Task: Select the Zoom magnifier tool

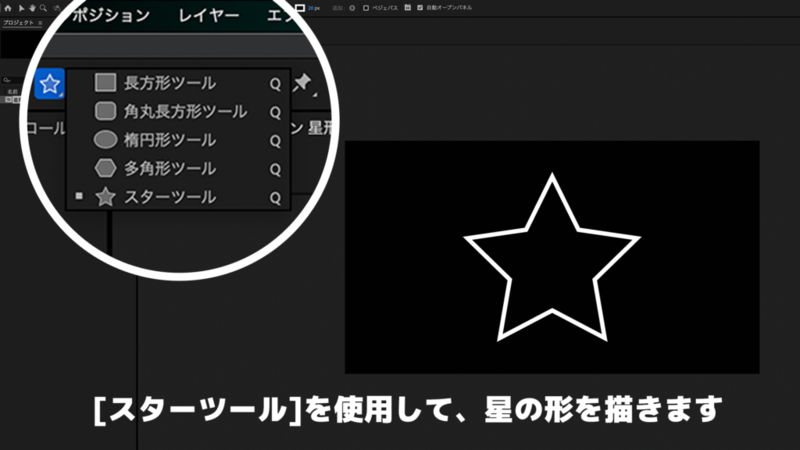Action: [43, 8]
